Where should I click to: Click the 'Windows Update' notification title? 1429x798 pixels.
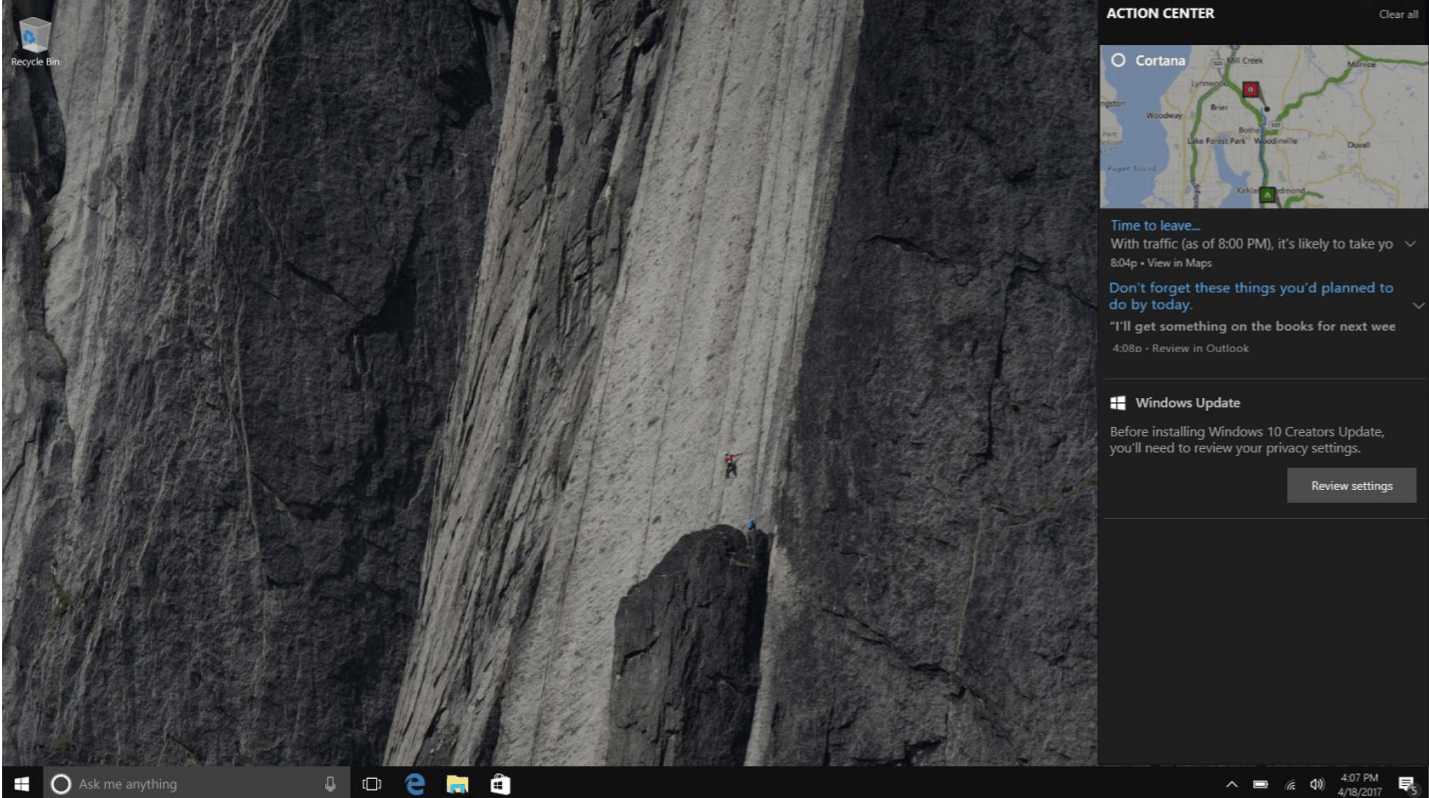[1188, 403]
